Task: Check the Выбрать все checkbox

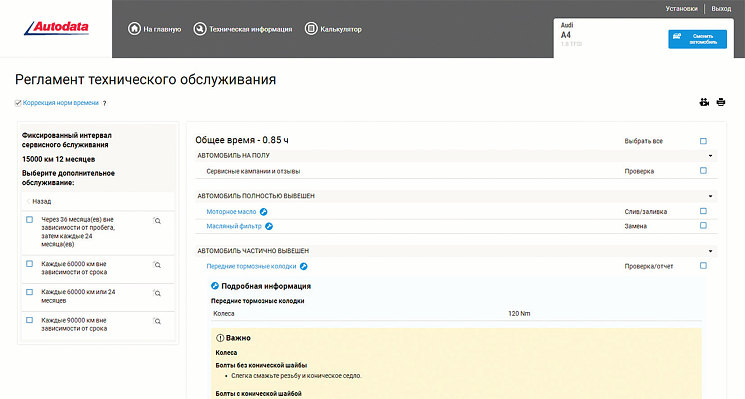Action: tap(703, 141)
